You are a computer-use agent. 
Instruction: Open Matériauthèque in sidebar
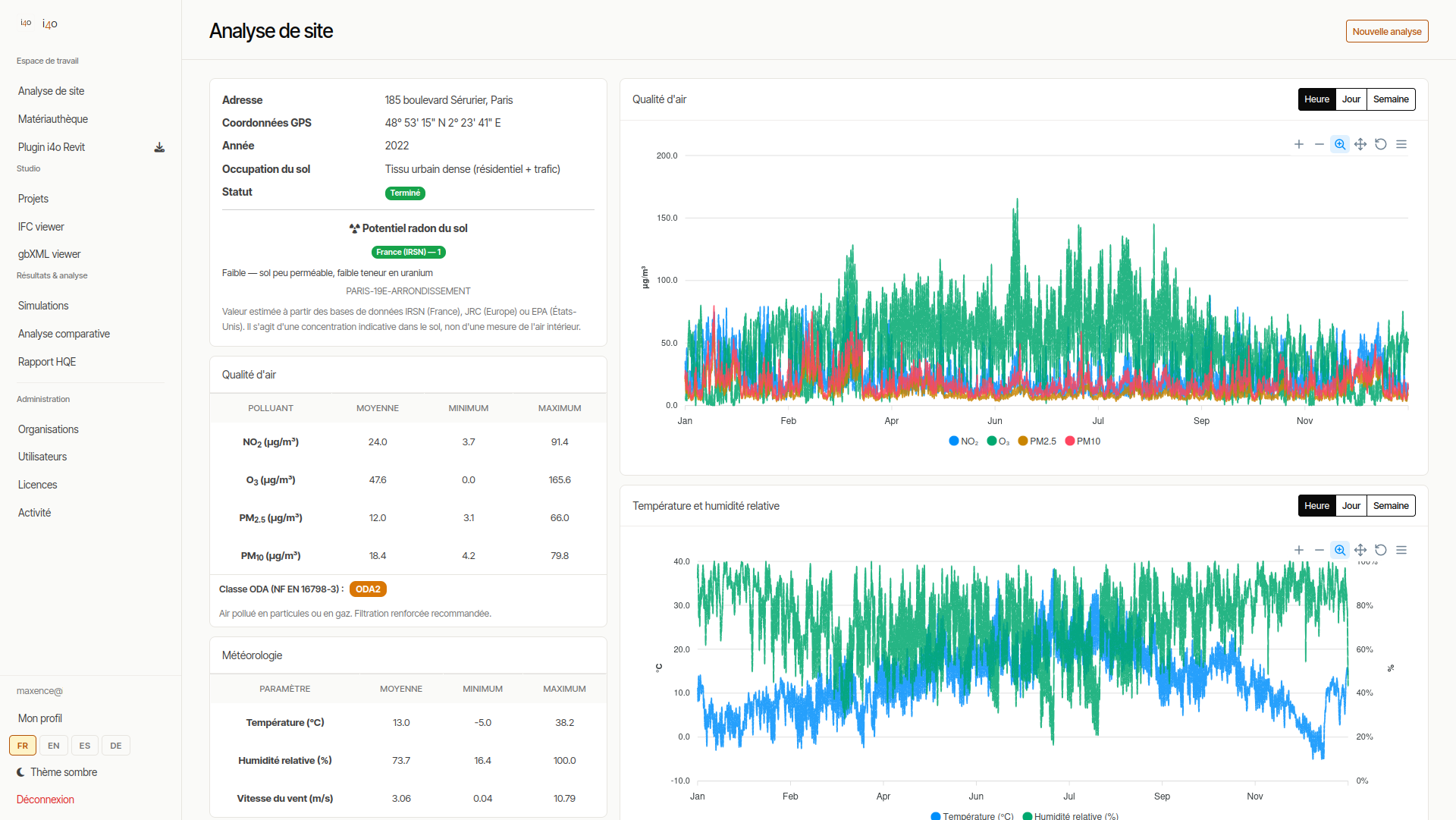(53, 119)
